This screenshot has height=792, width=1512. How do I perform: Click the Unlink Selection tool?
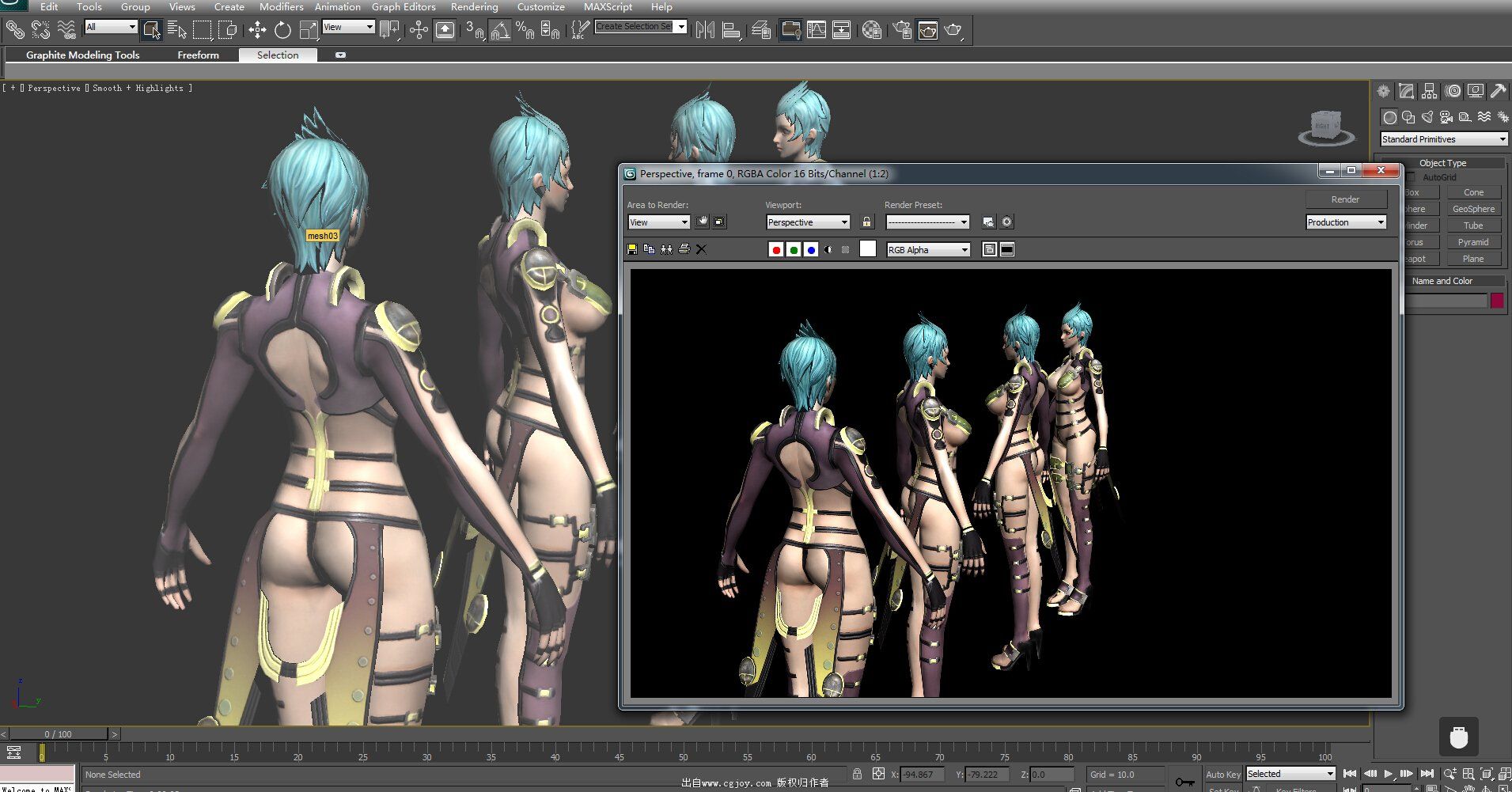point(40,30)
